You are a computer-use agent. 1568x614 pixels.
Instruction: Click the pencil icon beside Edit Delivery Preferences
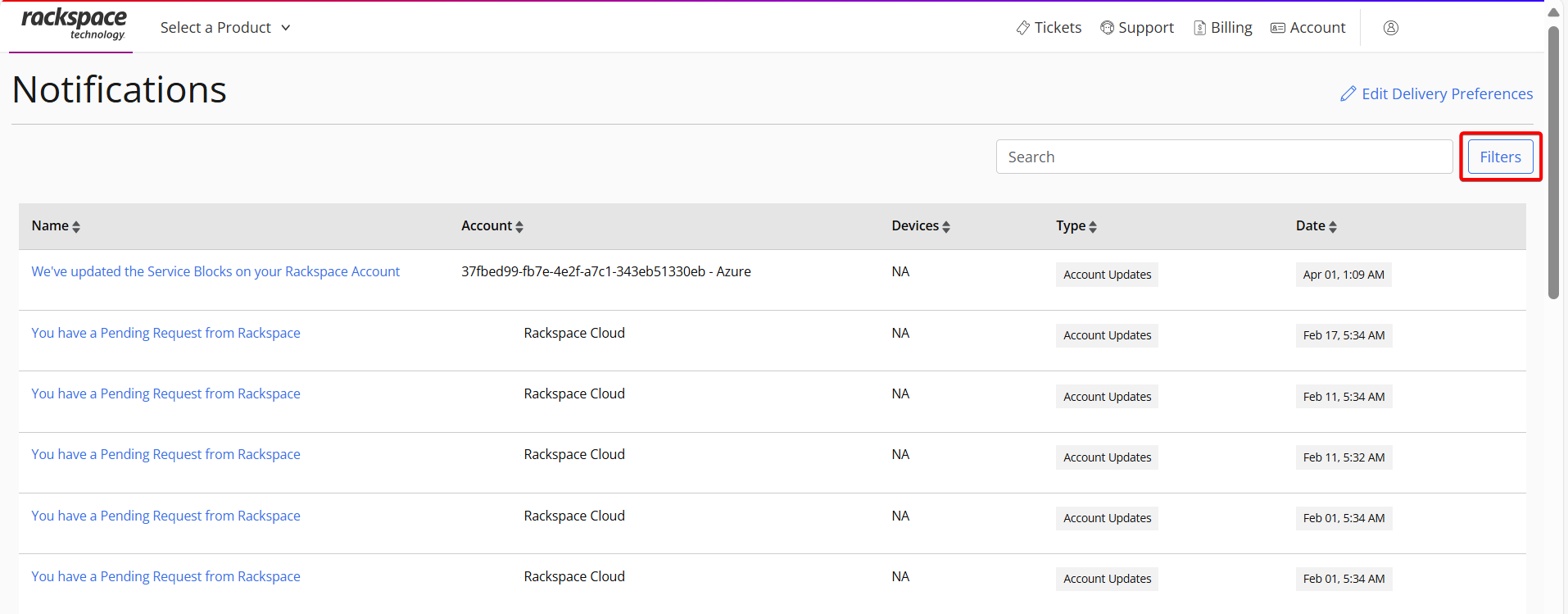[x=1348, y=94]
